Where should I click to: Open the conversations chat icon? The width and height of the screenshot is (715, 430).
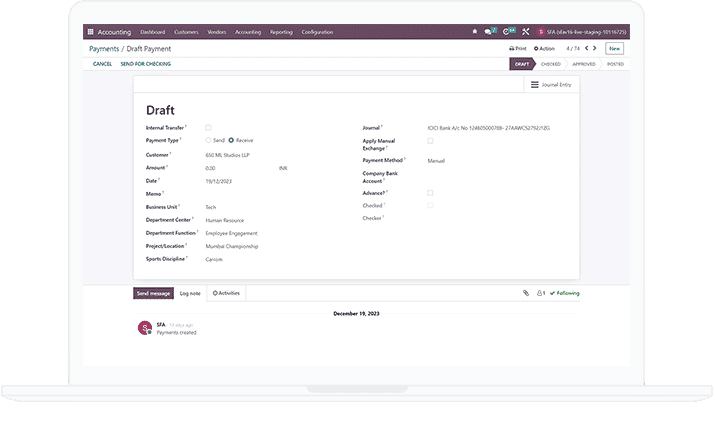[x=490, y=32]
